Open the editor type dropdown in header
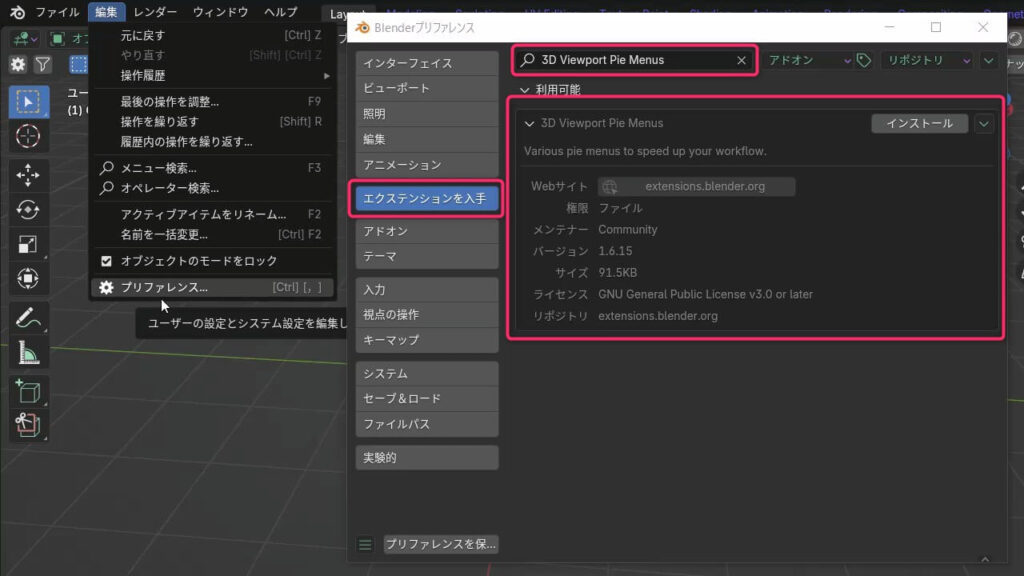This screenshot has width=1024, height=576. click(x=25, y=39)
